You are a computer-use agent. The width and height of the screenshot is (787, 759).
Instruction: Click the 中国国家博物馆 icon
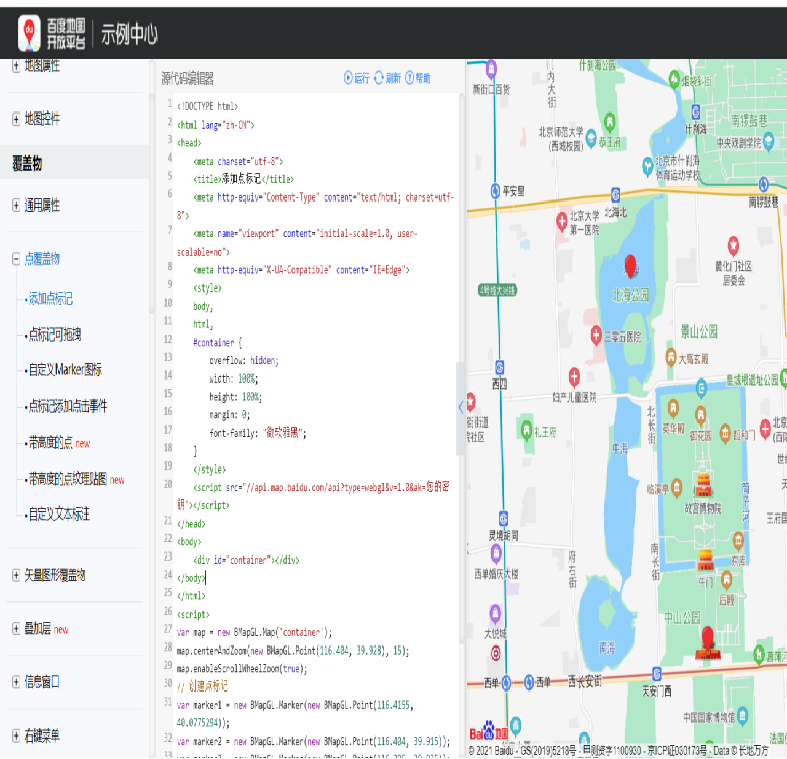(x=743, y=714)
